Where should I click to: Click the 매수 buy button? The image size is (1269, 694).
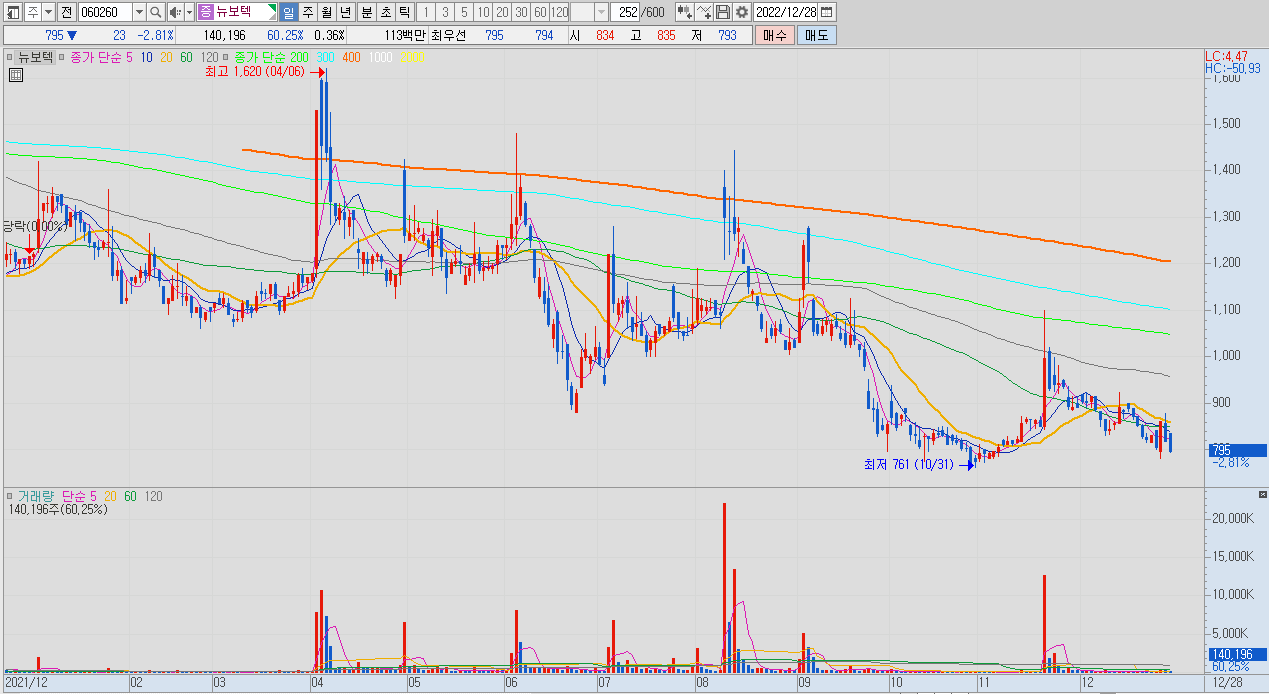pyautogui.click(x=775, y=35)
